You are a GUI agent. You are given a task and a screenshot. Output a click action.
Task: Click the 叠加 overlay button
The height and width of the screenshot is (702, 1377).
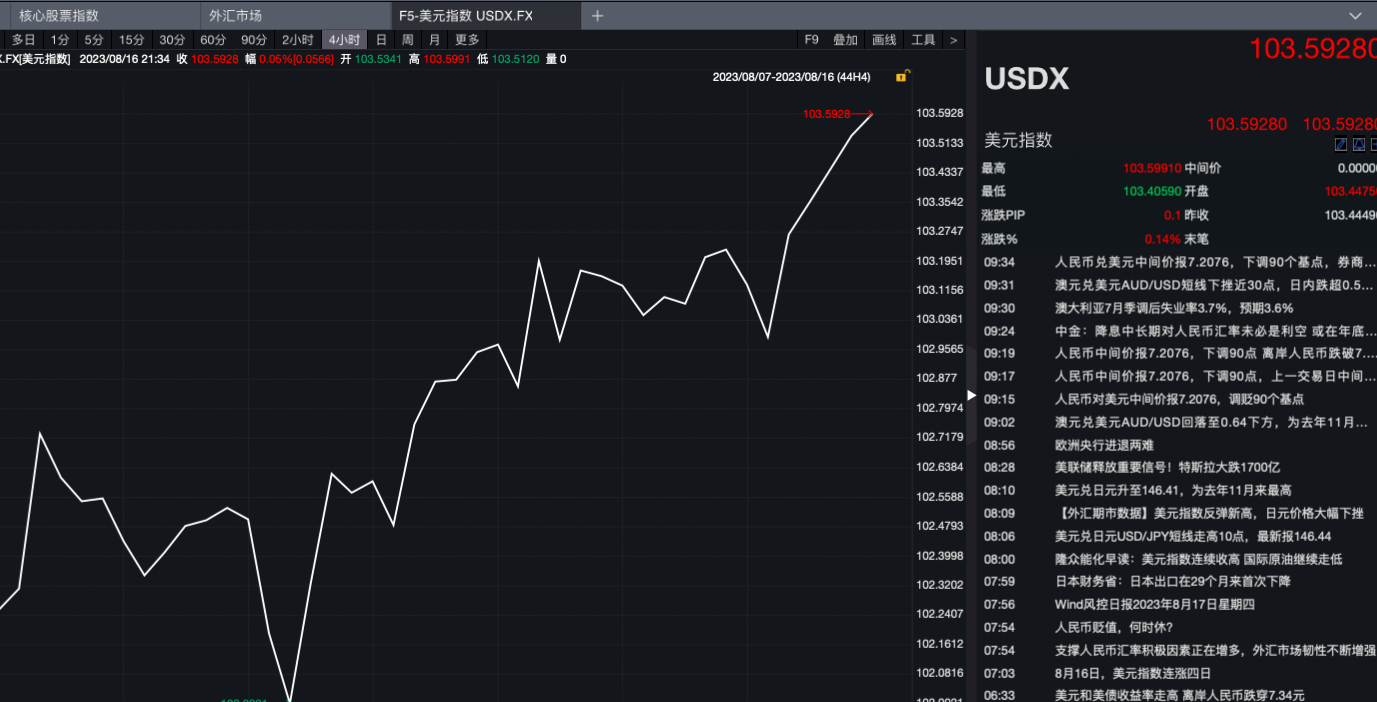(x=845, y=40)
